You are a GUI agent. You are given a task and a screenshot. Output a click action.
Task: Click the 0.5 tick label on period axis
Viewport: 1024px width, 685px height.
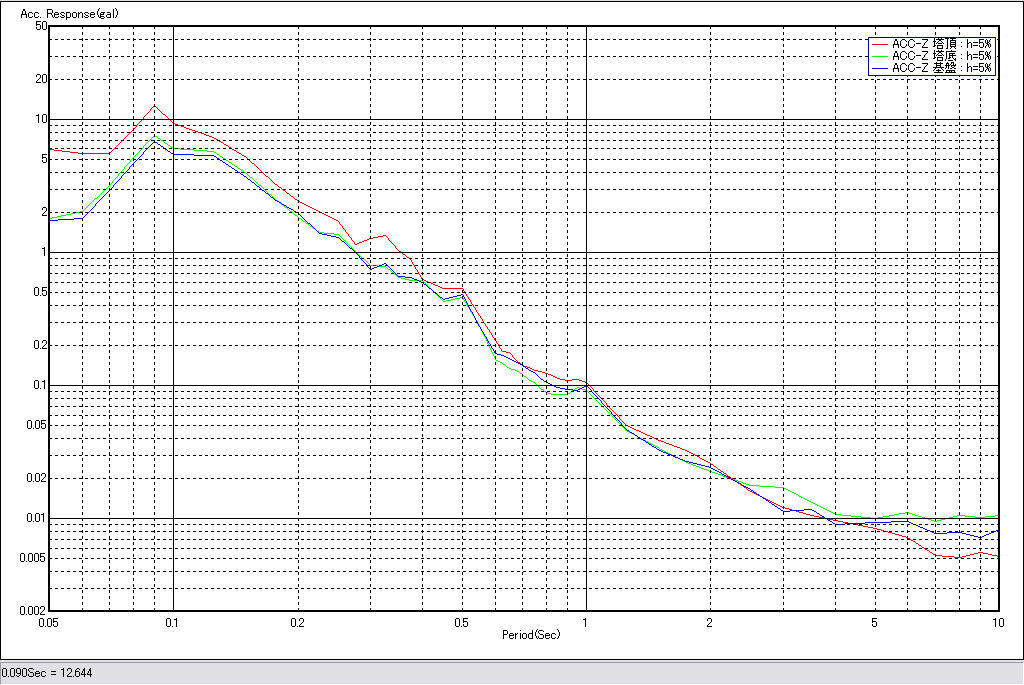(460, 622)
